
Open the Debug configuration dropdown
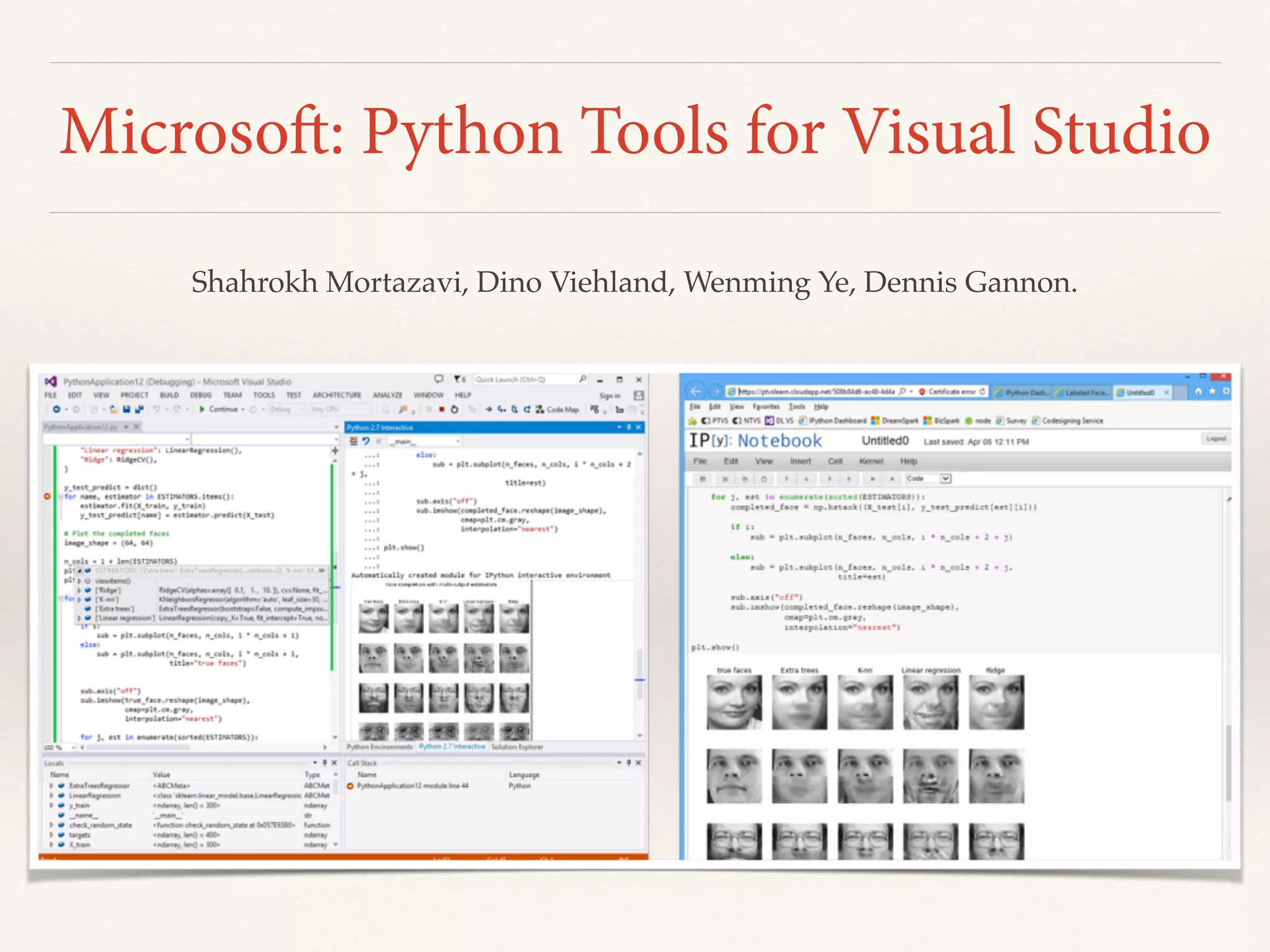pos(287,409)
